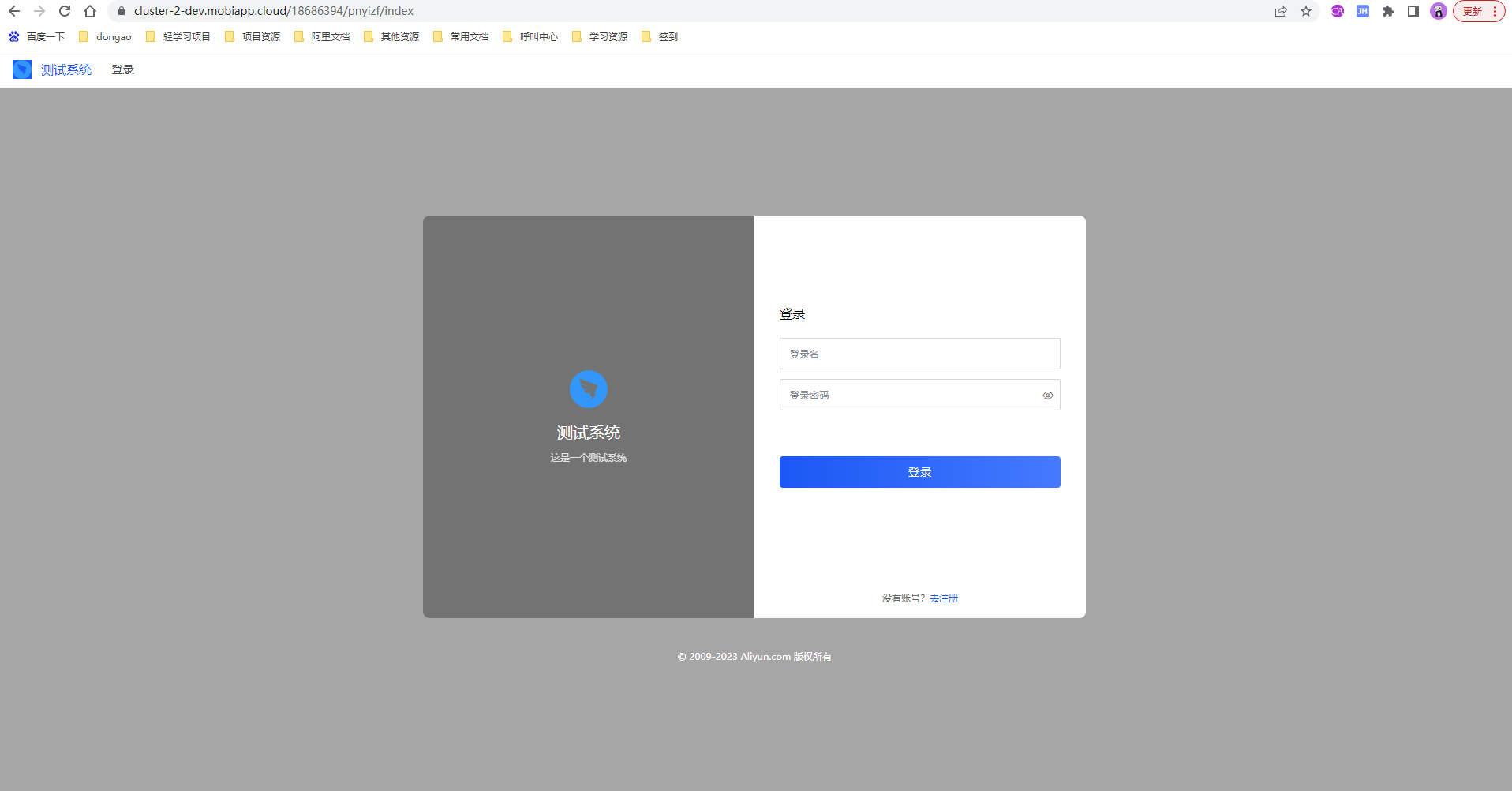
Task: Share this page using share icon
Action: point(1281,11)
